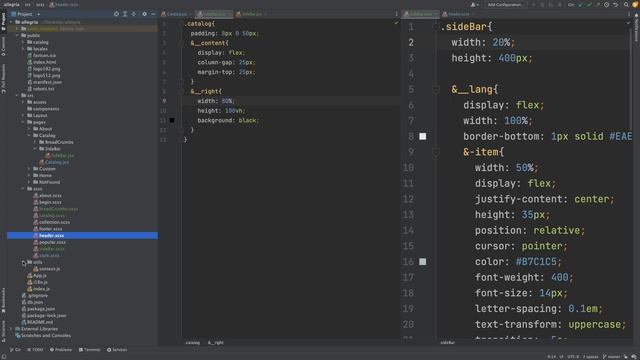Viewport: 640px width, 360px height.
Task: Click the gray #B7C1C5 swatch on line 16
Action: pos(423,262)
